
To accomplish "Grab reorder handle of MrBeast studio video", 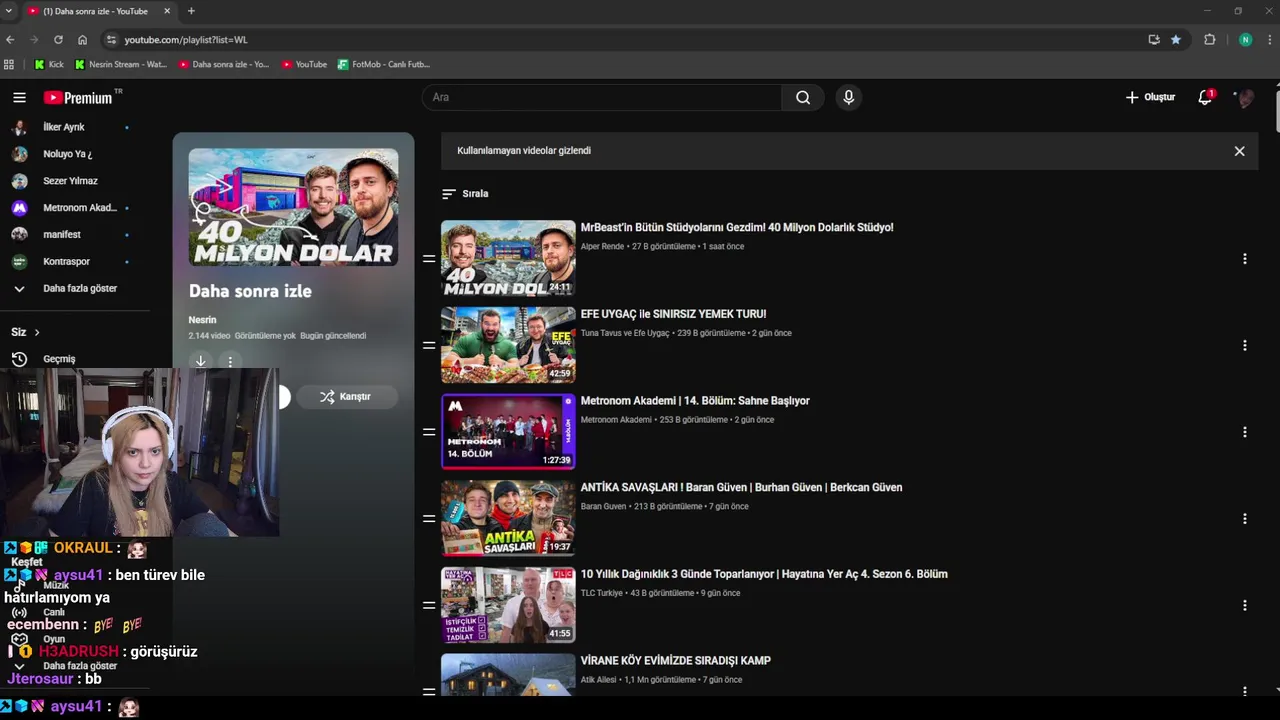I will tap(429, 259).
